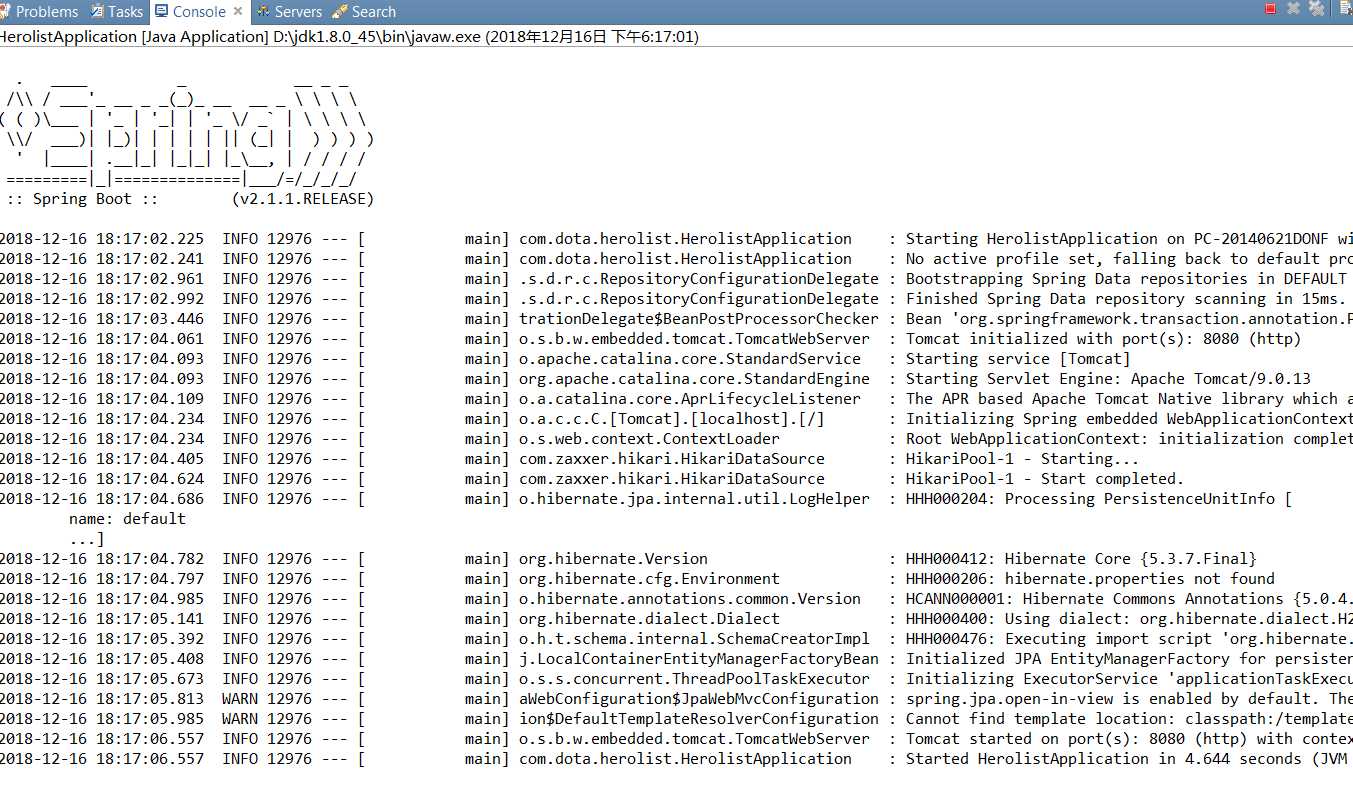Click 'ion$DefaultTemplateResolverConfiguration' logger name
1353x790 pixels.
(699, 719)
